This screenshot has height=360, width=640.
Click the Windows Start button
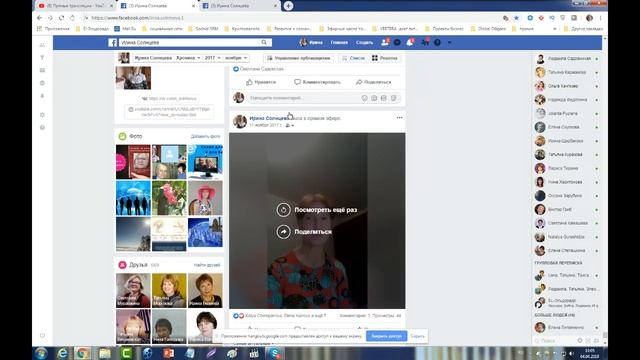(x=41, y=353)
